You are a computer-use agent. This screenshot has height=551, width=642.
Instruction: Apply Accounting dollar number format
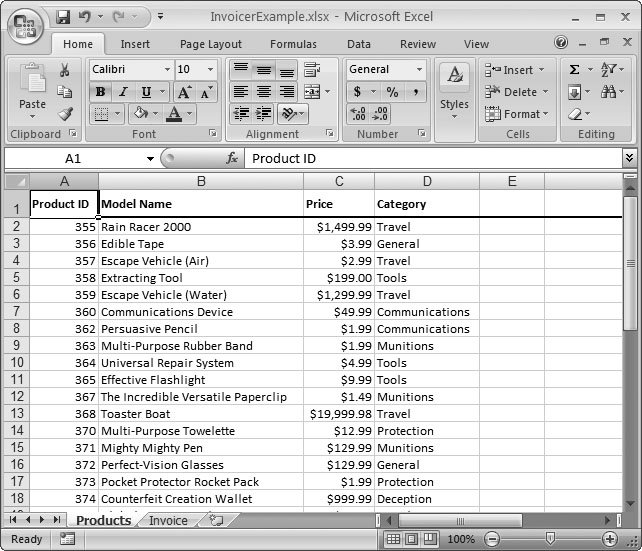click(357, 92)
